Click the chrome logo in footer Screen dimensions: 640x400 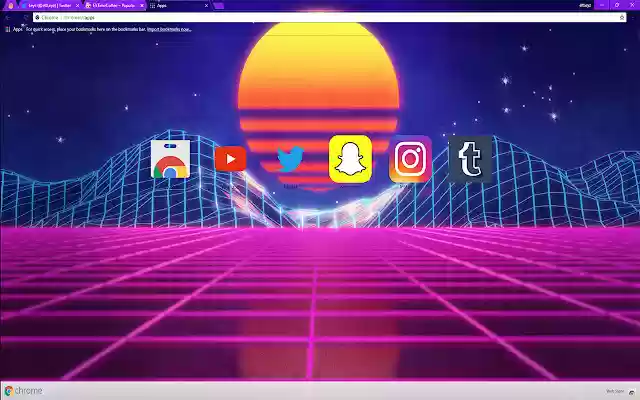pos(24,391)
